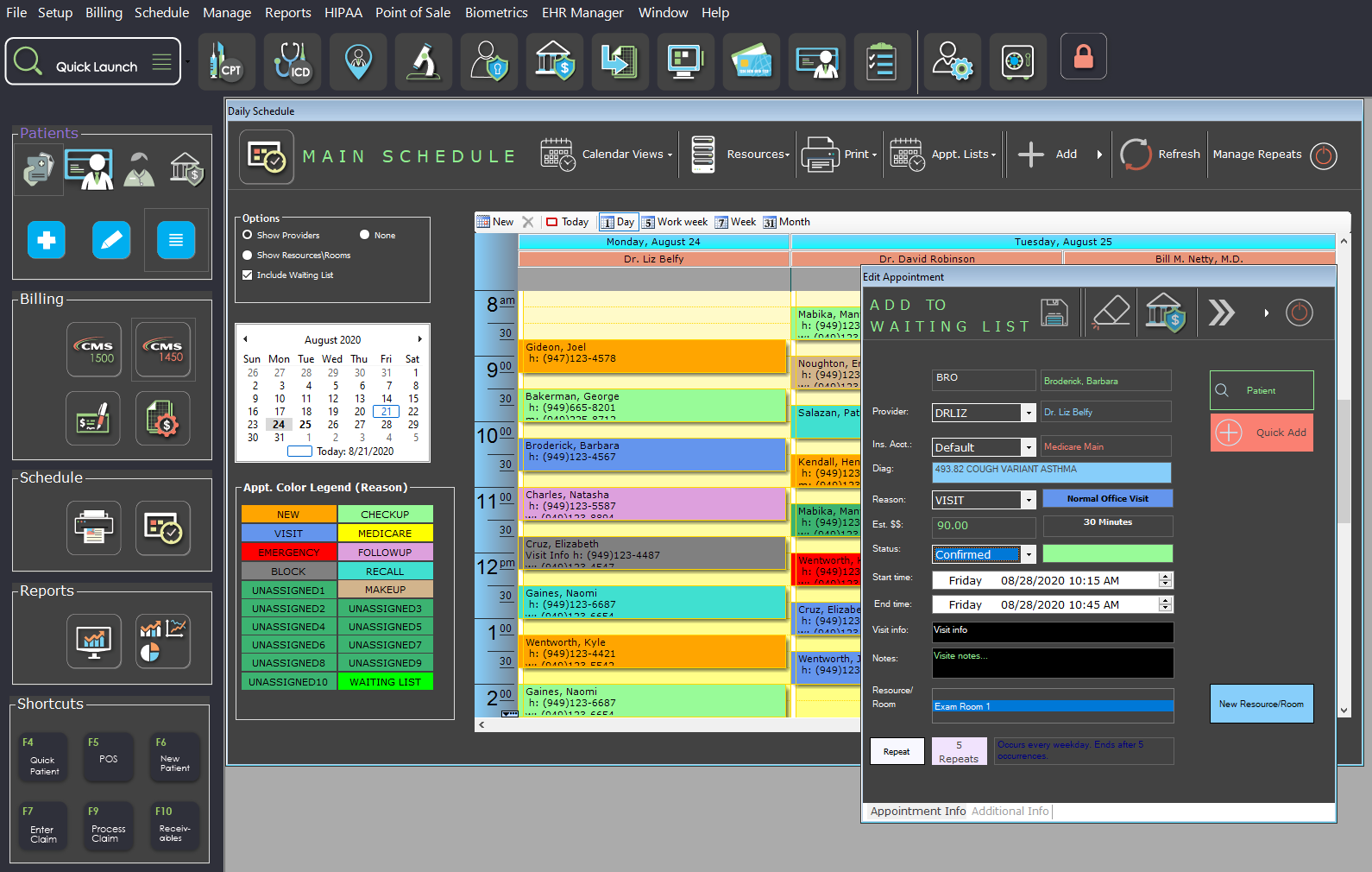Viewport: 1372px width, 872px height.
Task: Open the ICD codes stethoscope icon
Action: (293, 61)
